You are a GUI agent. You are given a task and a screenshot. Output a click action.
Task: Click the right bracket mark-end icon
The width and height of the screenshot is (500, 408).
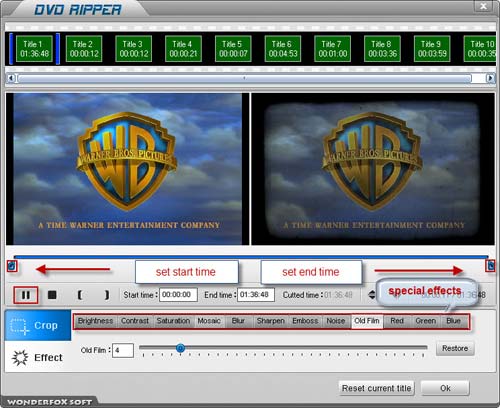106,295
